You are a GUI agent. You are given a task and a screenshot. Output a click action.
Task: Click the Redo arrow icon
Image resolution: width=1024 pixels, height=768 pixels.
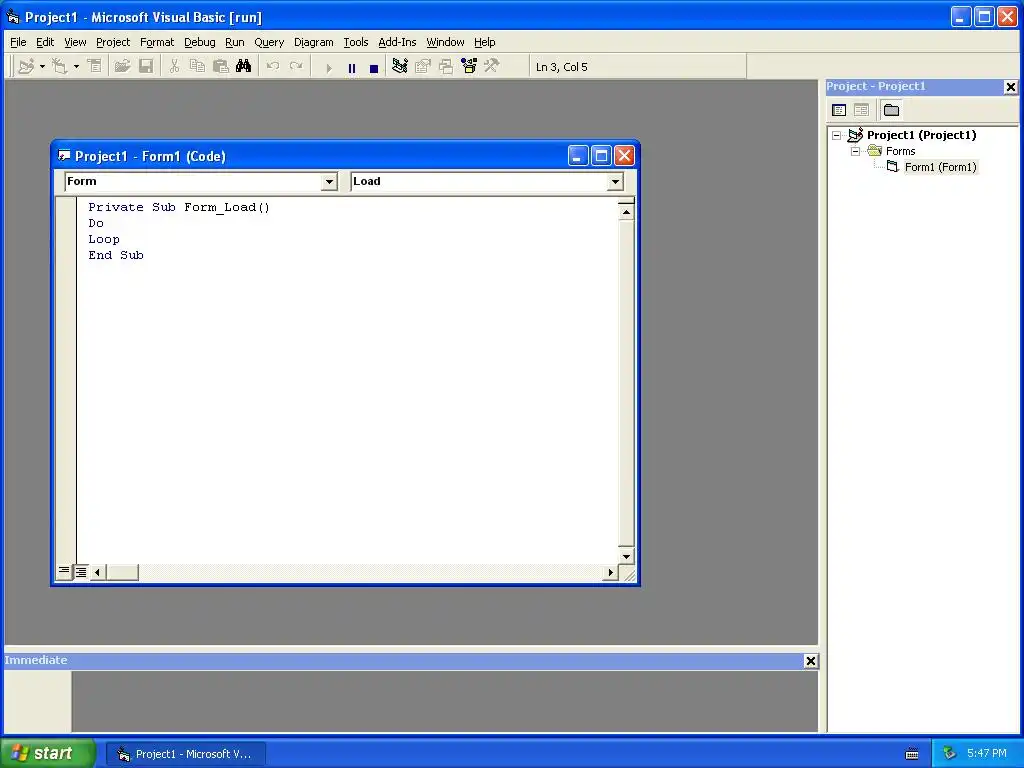pyautogui.click(x=296, y=67)
